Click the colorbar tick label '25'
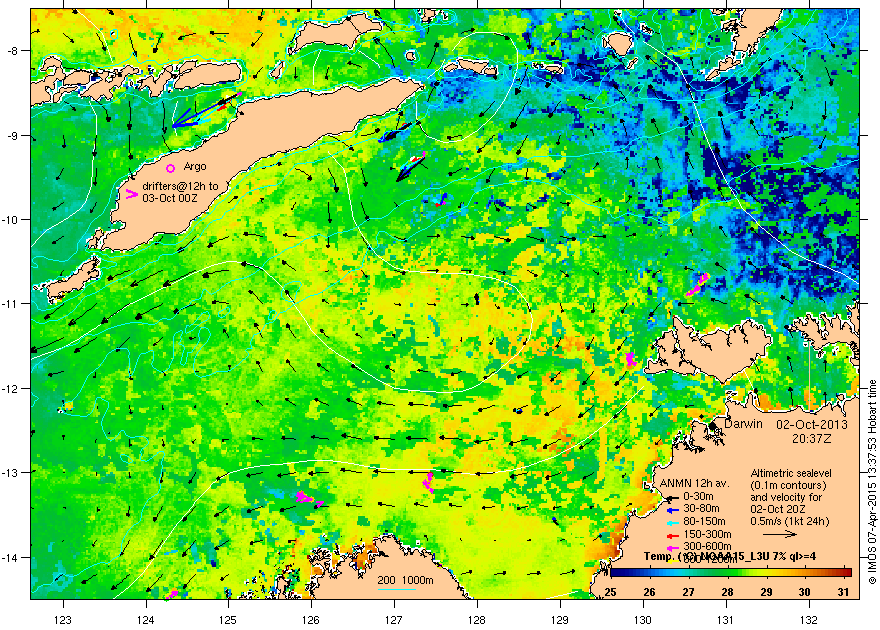Screen dimensions: 880x630 click(x=611, y=592)
